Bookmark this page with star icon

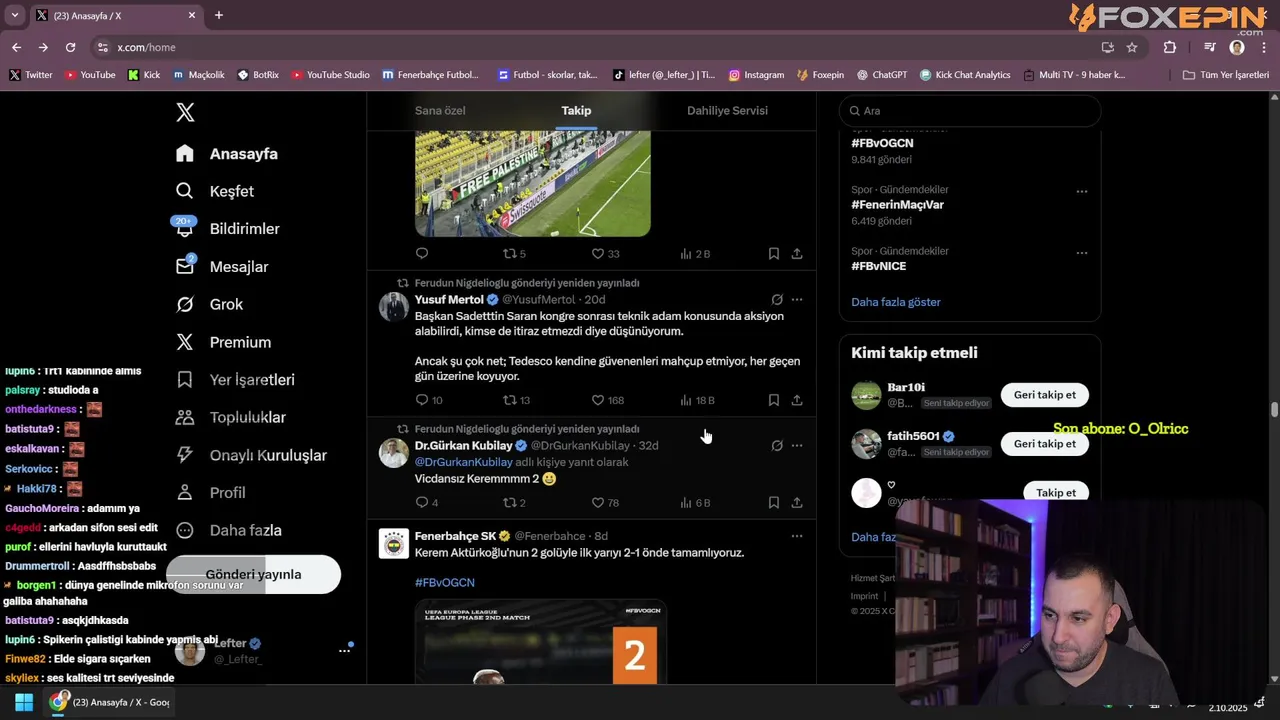point(1132,47)
